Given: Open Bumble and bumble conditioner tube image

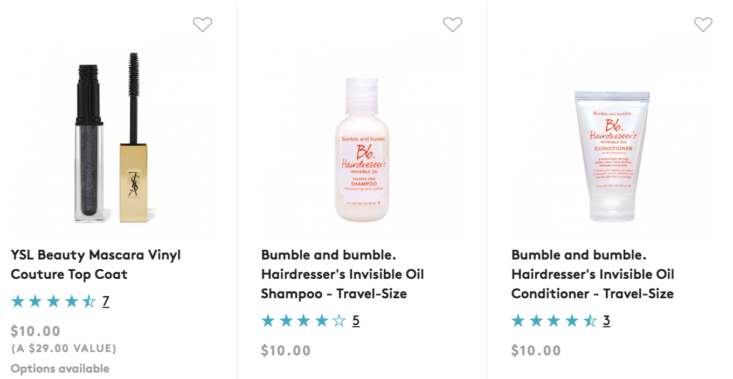Looking at the screenshot, I should point(612,156).
